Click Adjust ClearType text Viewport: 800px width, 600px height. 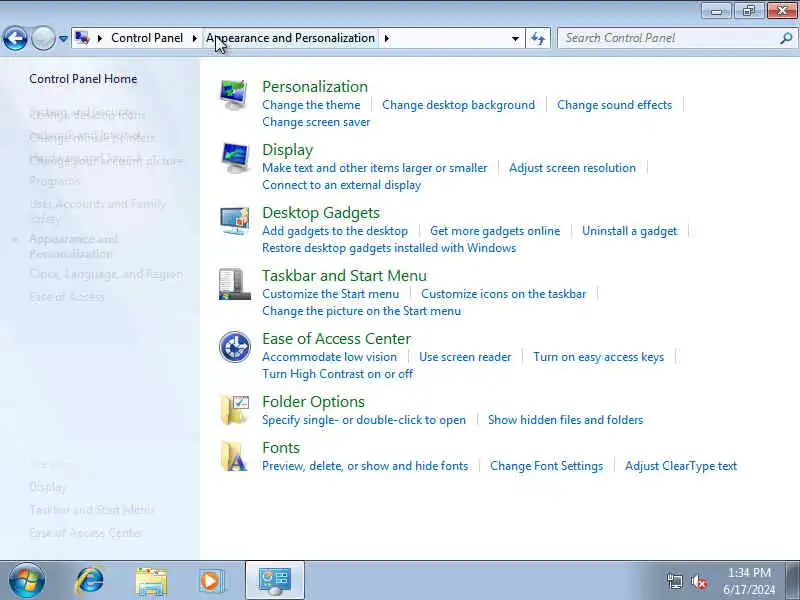(x=681, y=466)
